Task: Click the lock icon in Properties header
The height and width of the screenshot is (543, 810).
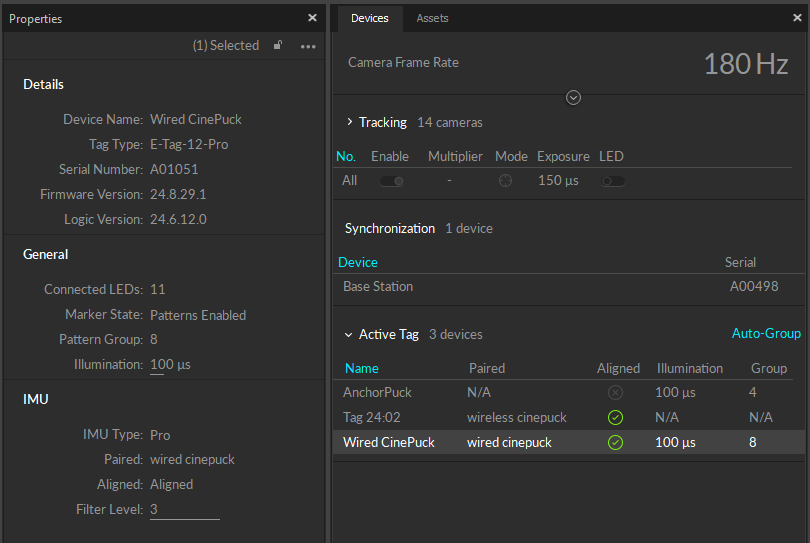Action: (278, 45)
